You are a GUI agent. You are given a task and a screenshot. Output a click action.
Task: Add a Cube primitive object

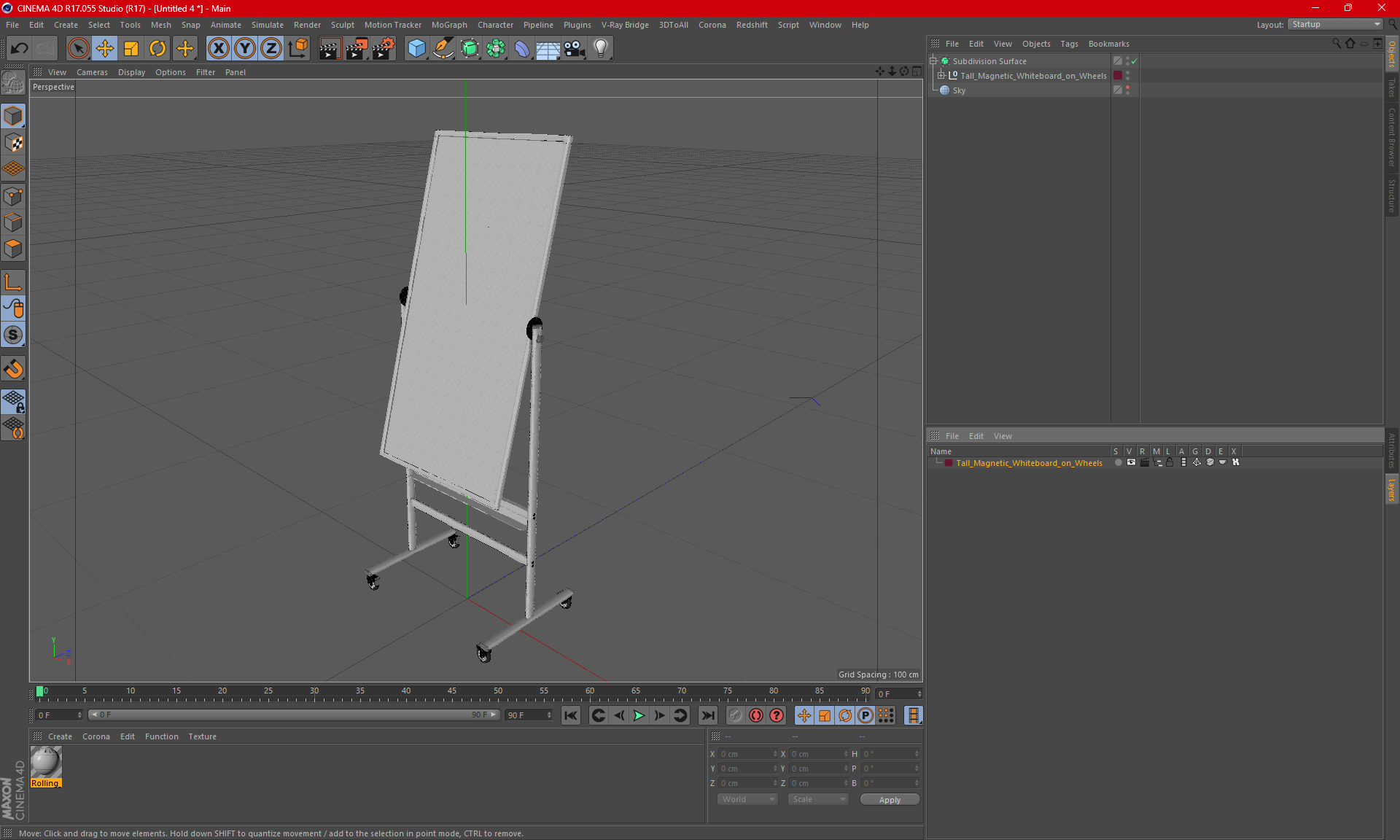coord(416,48)
